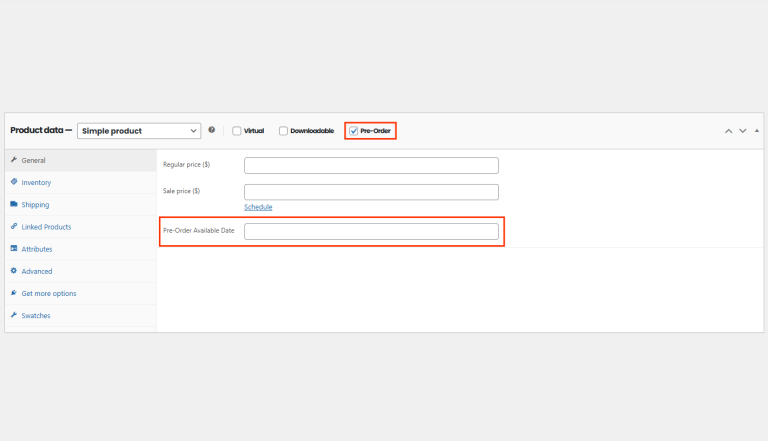Open the Attributes tab
Image resolution: width=768 pixels, height=441 pixels.
81,249
